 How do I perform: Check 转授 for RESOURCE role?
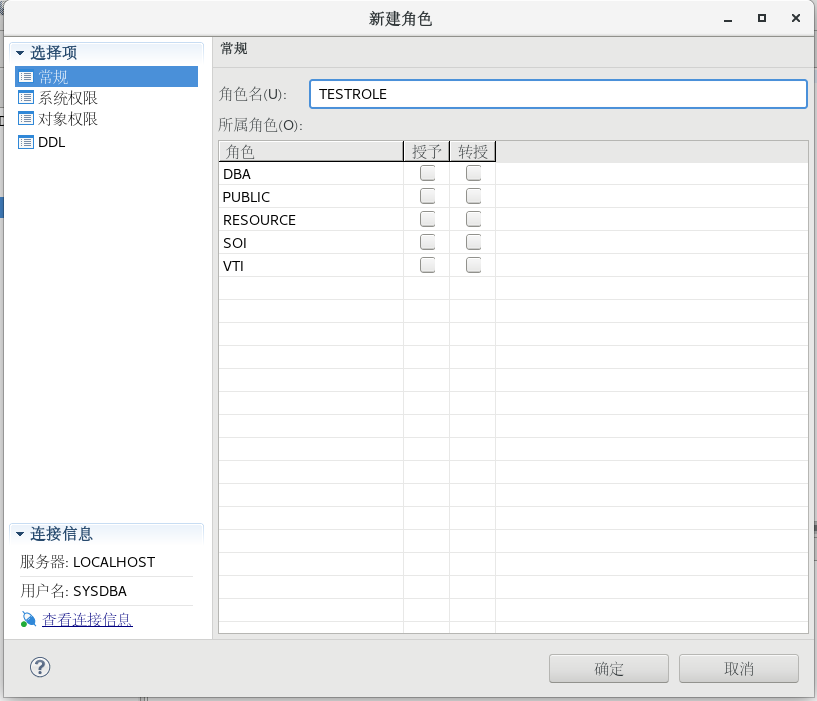tap(472, 218)
